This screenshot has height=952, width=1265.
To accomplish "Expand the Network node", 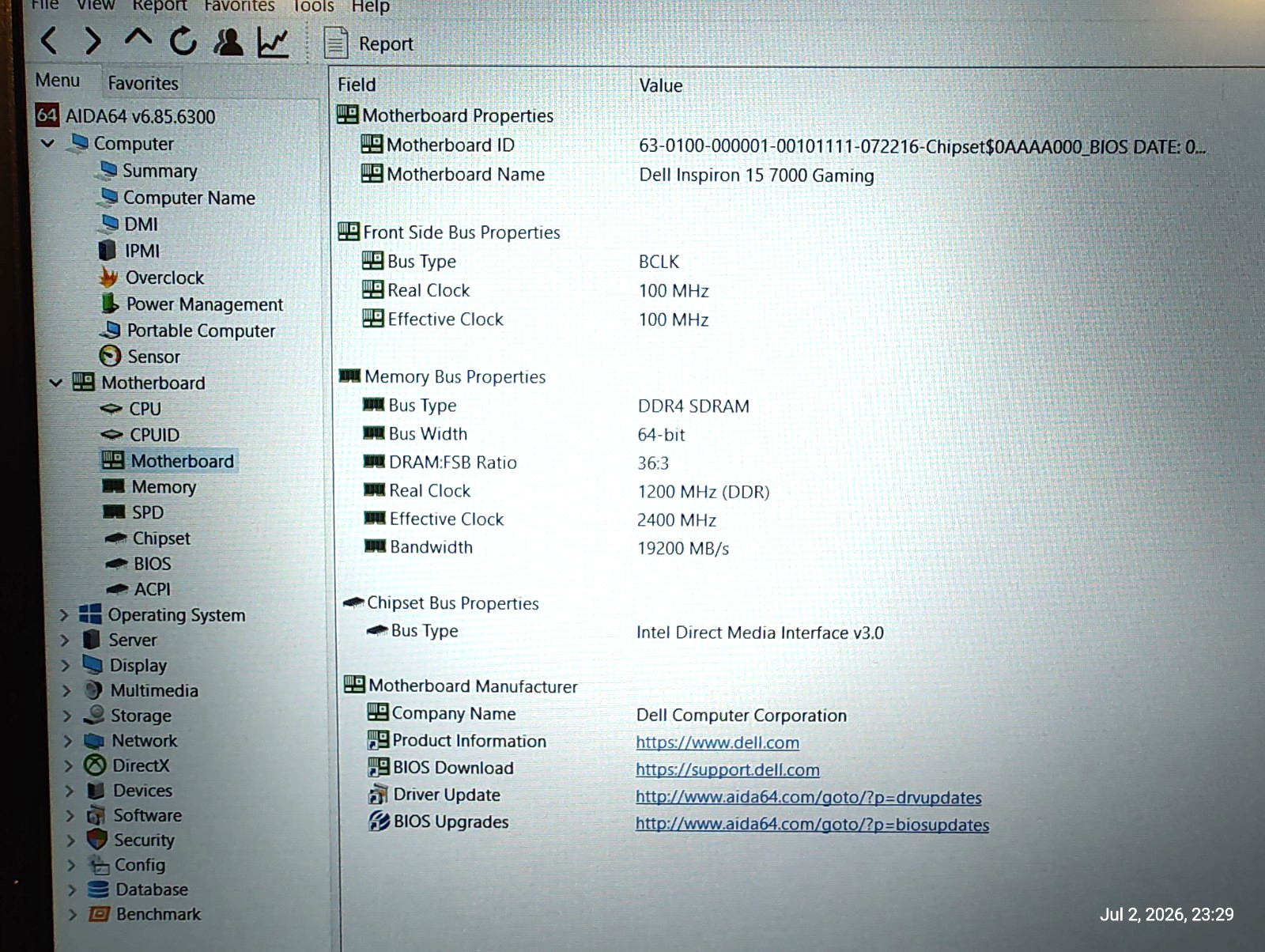I will click(x=68, y=742).
